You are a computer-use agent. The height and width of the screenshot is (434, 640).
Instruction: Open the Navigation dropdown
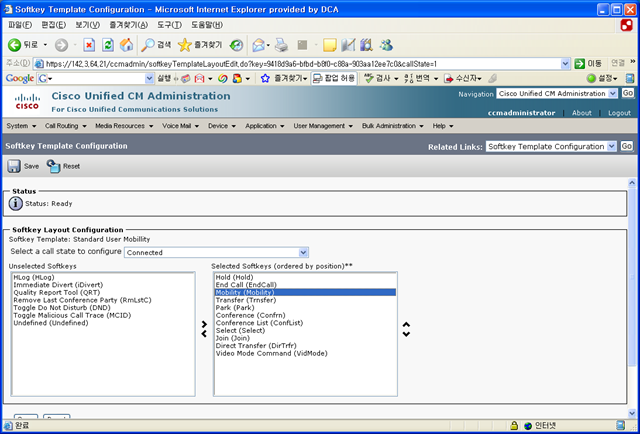pos(557,93)
